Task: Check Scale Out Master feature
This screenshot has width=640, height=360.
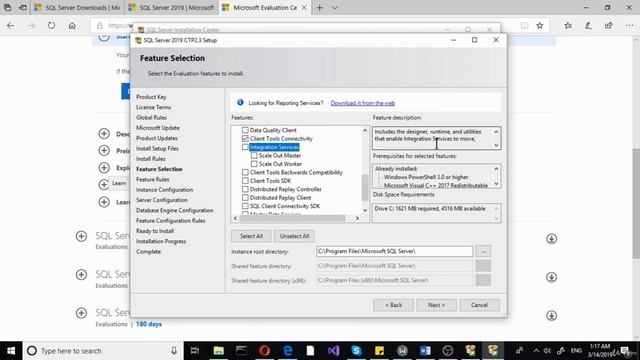Action: pyautogui.click(x=254, y=156)
